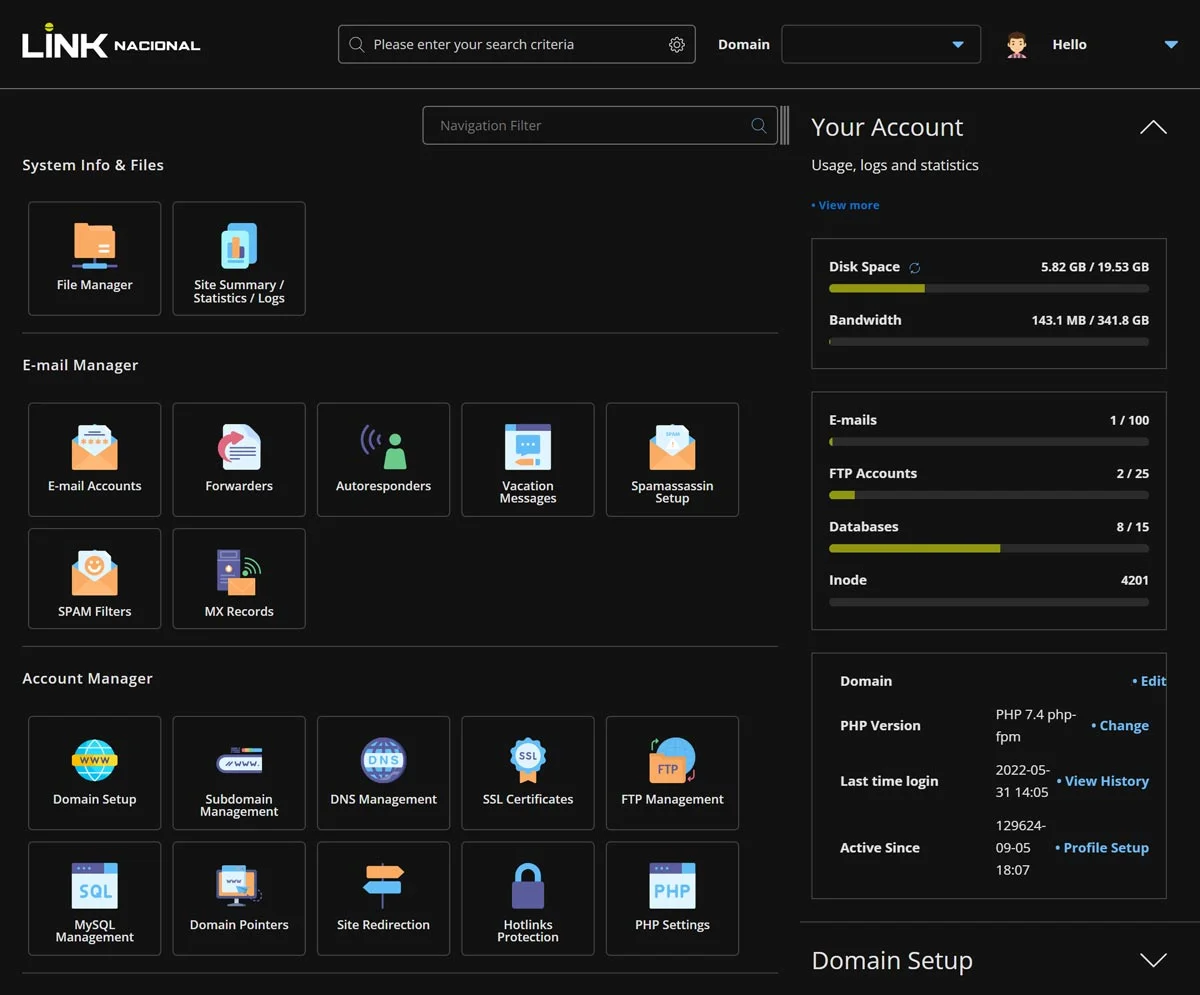This screenshot has height=995, width=1200.
Task: Refresh the Disk Space usage
Action: pos(914,268)
